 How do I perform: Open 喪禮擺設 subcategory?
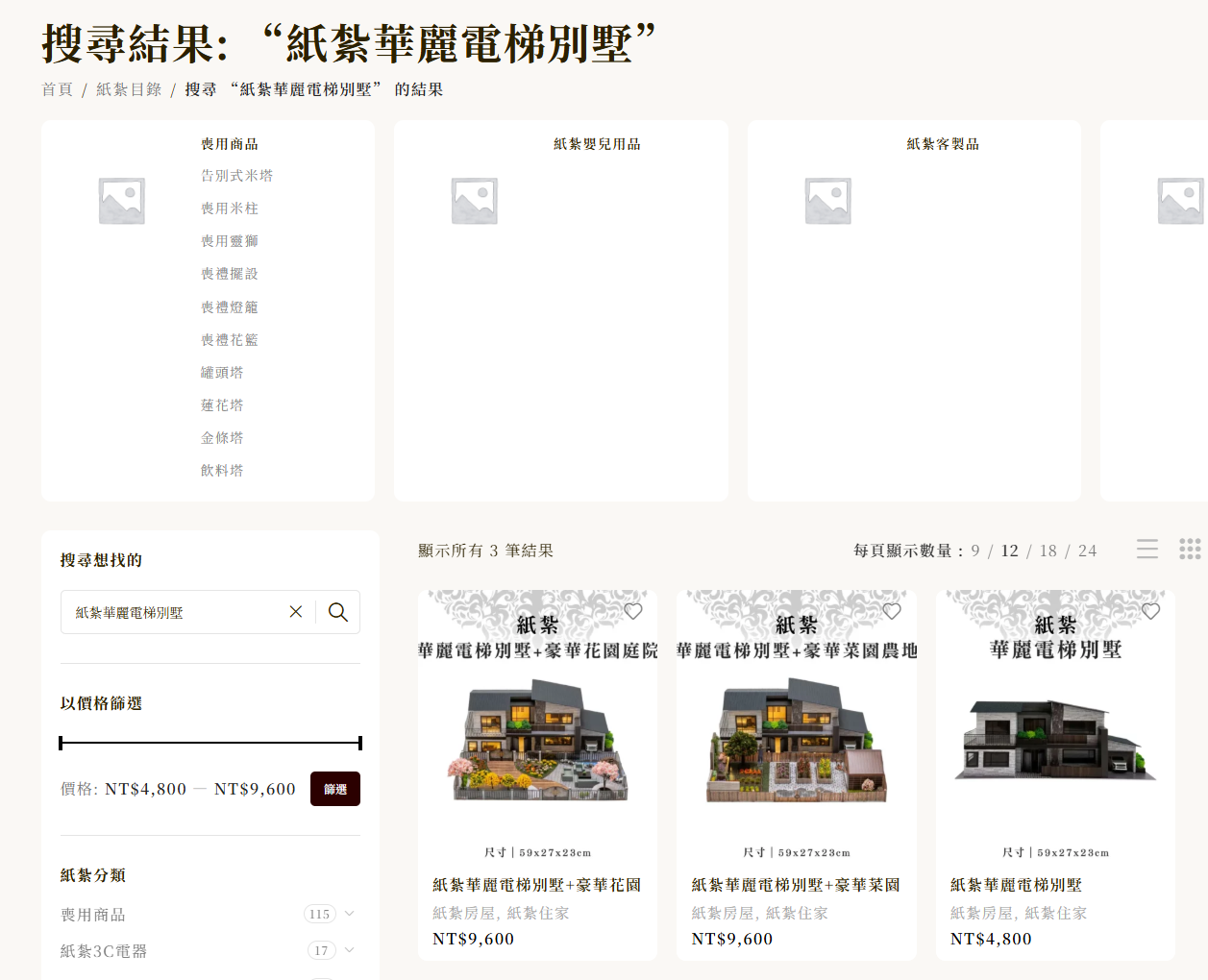(x=230, y=274)
